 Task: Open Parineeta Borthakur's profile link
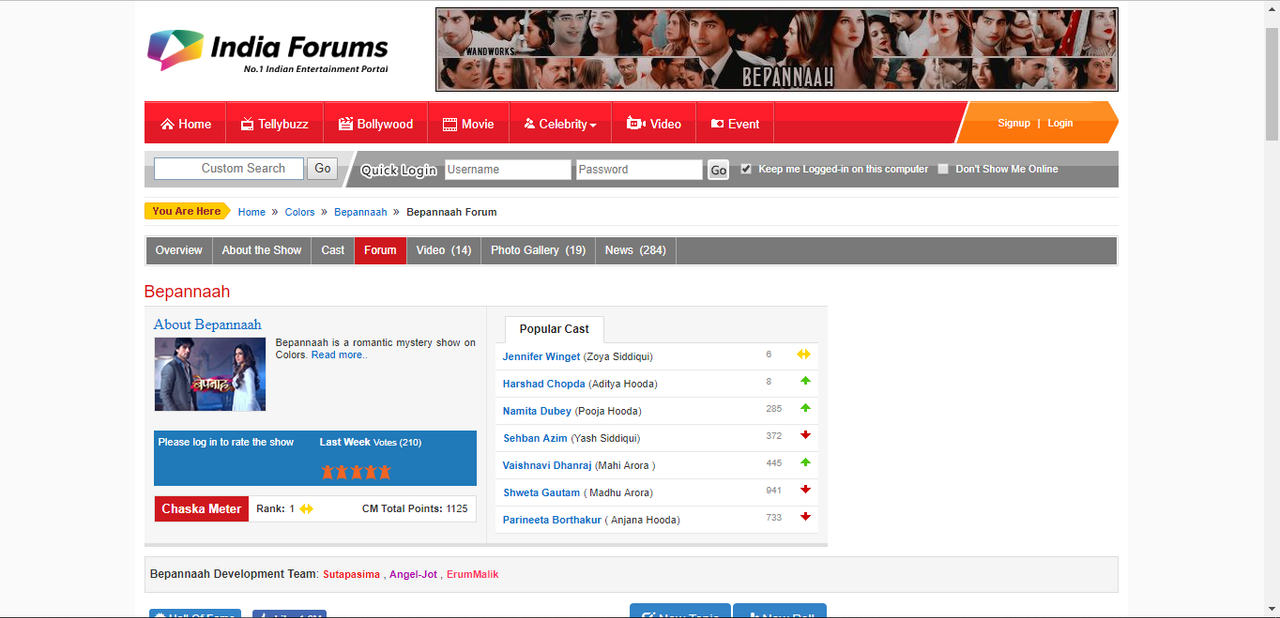click(552, 520)
